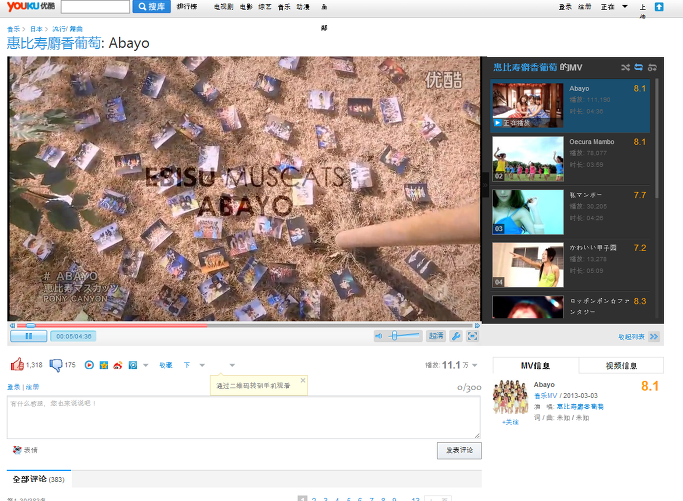Screen dimensions: 683x501
Task: Adjust the volume slider
Action: [403, 336]
